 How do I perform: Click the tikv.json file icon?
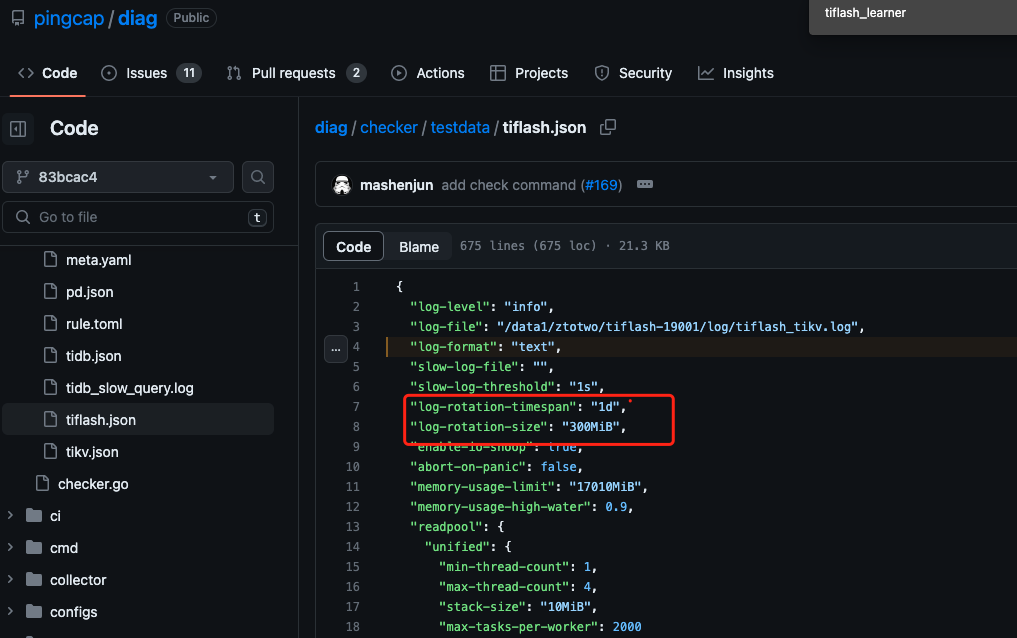[50, 451]
